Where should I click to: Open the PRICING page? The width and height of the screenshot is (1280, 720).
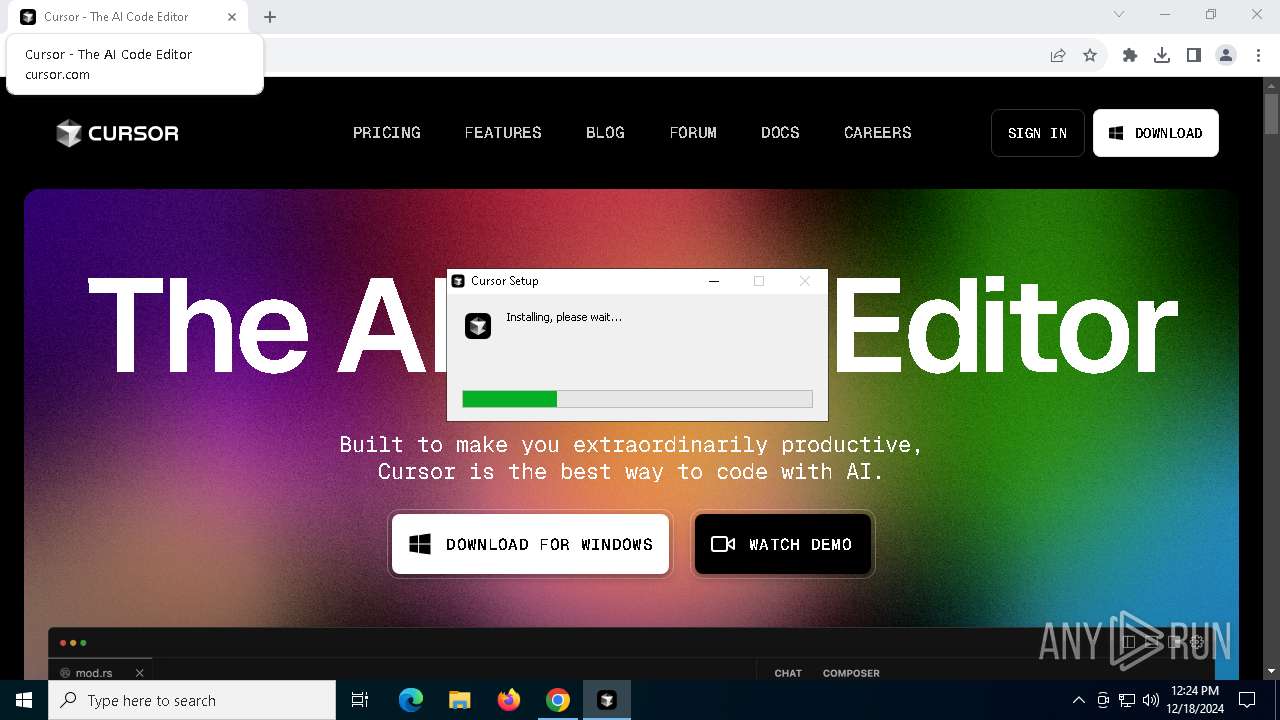click(387, 132)
